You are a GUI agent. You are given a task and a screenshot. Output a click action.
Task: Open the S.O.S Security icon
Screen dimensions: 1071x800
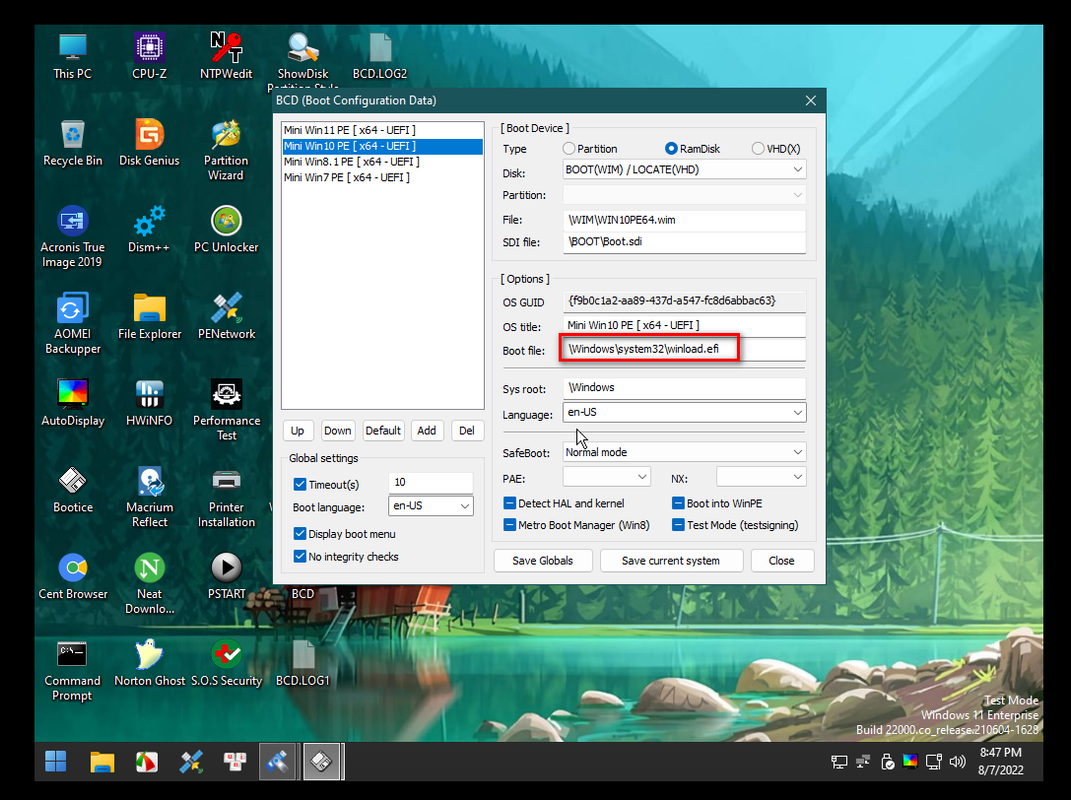point(226,663)
